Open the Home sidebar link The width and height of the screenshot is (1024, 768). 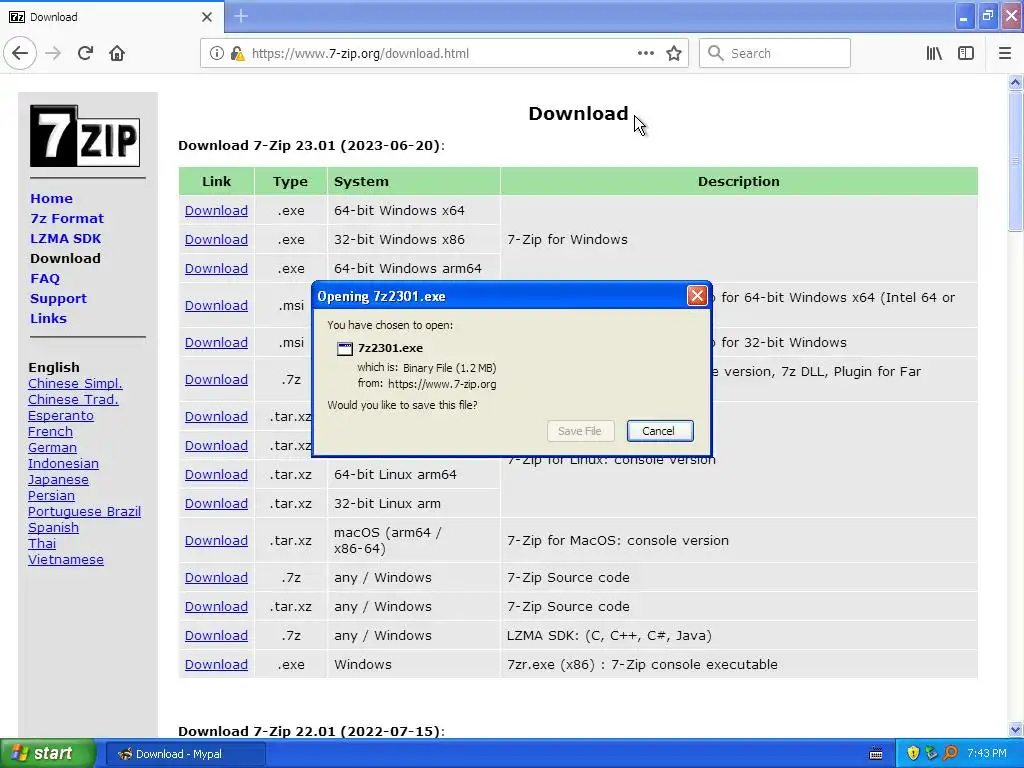pyautogui.click(x=52, y=199)
